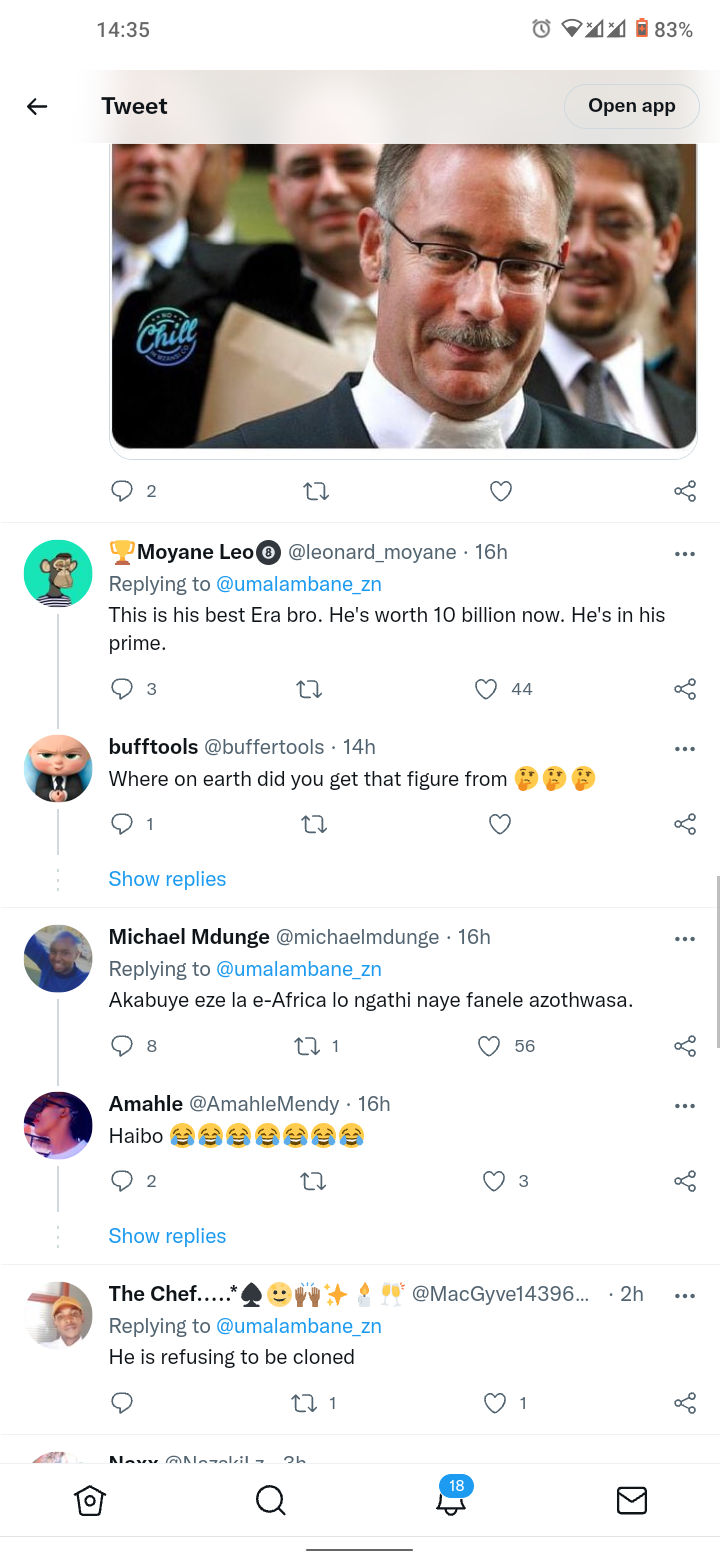The image size is (720, 1560).
Task: Share Michael Mdunge's tweet
Action: (685, 1046)
